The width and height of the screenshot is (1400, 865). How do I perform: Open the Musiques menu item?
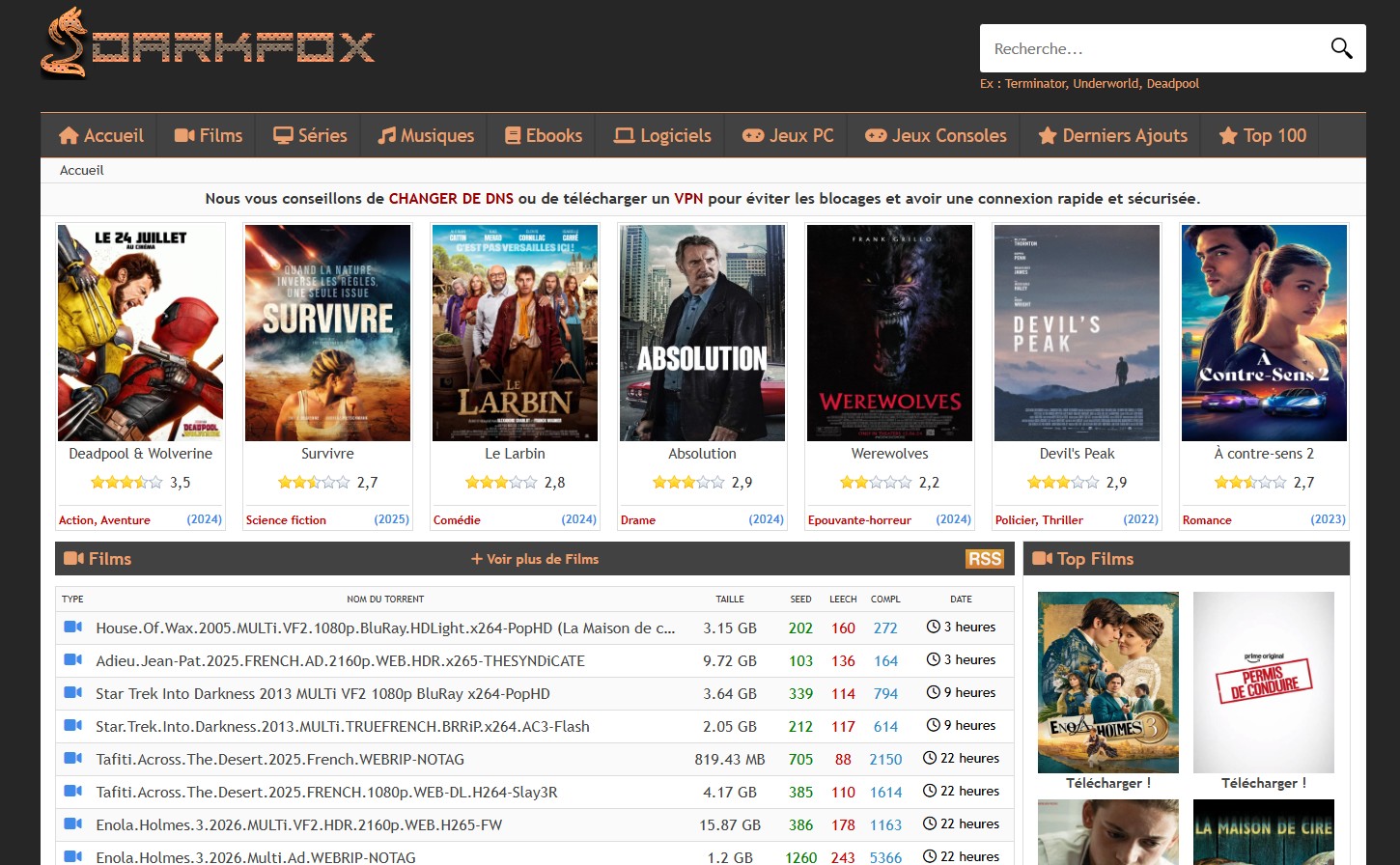point(426,135)
